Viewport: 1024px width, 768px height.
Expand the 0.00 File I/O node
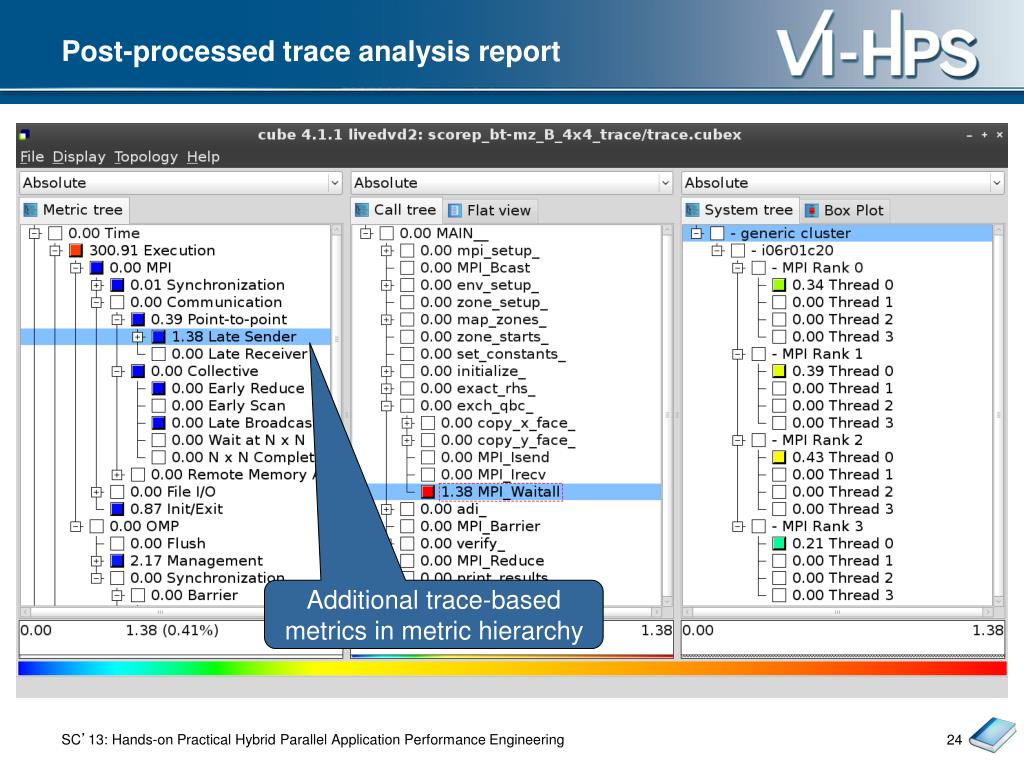97,492
